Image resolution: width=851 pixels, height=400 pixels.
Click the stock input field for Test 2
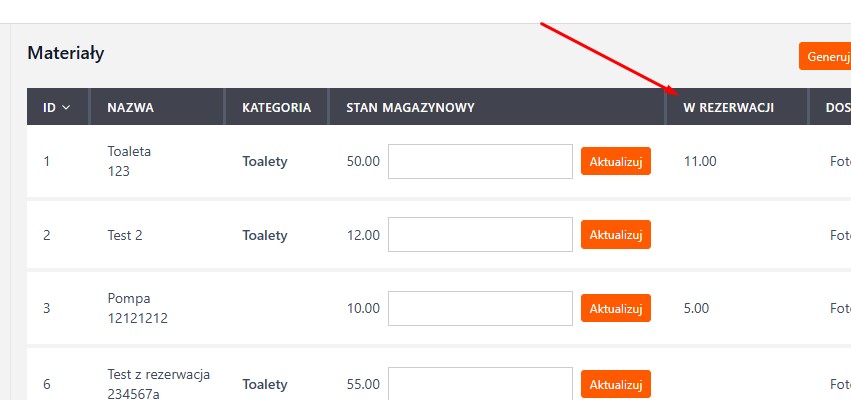coord(480,236)
